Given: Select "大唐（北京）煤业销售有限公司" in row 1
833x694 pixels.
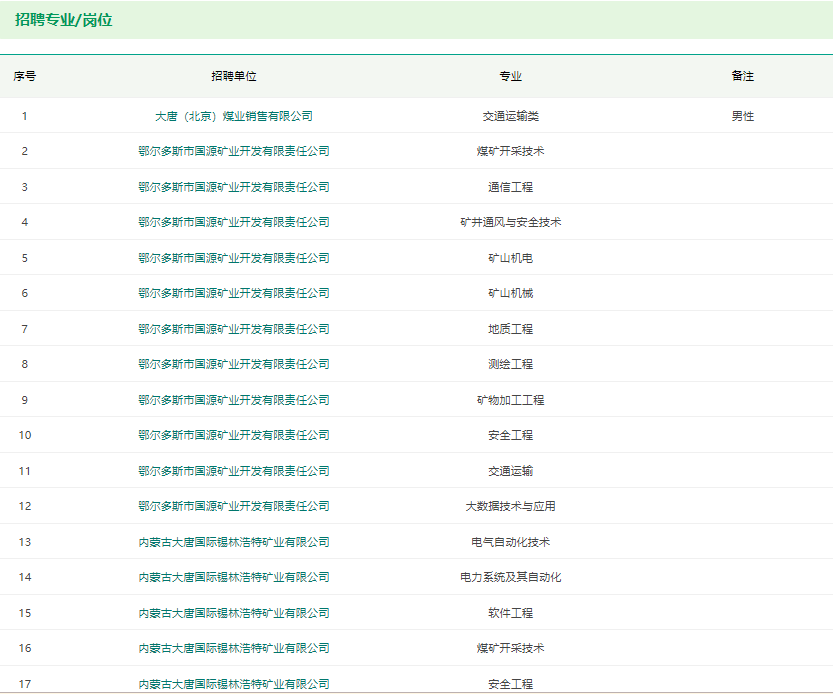Looking at the screenshot, I should (x=234, y=116).
